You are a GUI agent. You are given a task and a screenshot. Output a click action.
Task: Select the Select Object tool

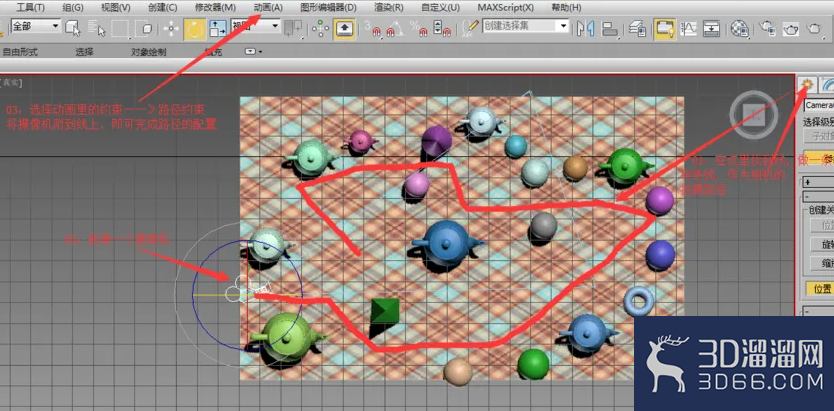click(x=74, y=28)
